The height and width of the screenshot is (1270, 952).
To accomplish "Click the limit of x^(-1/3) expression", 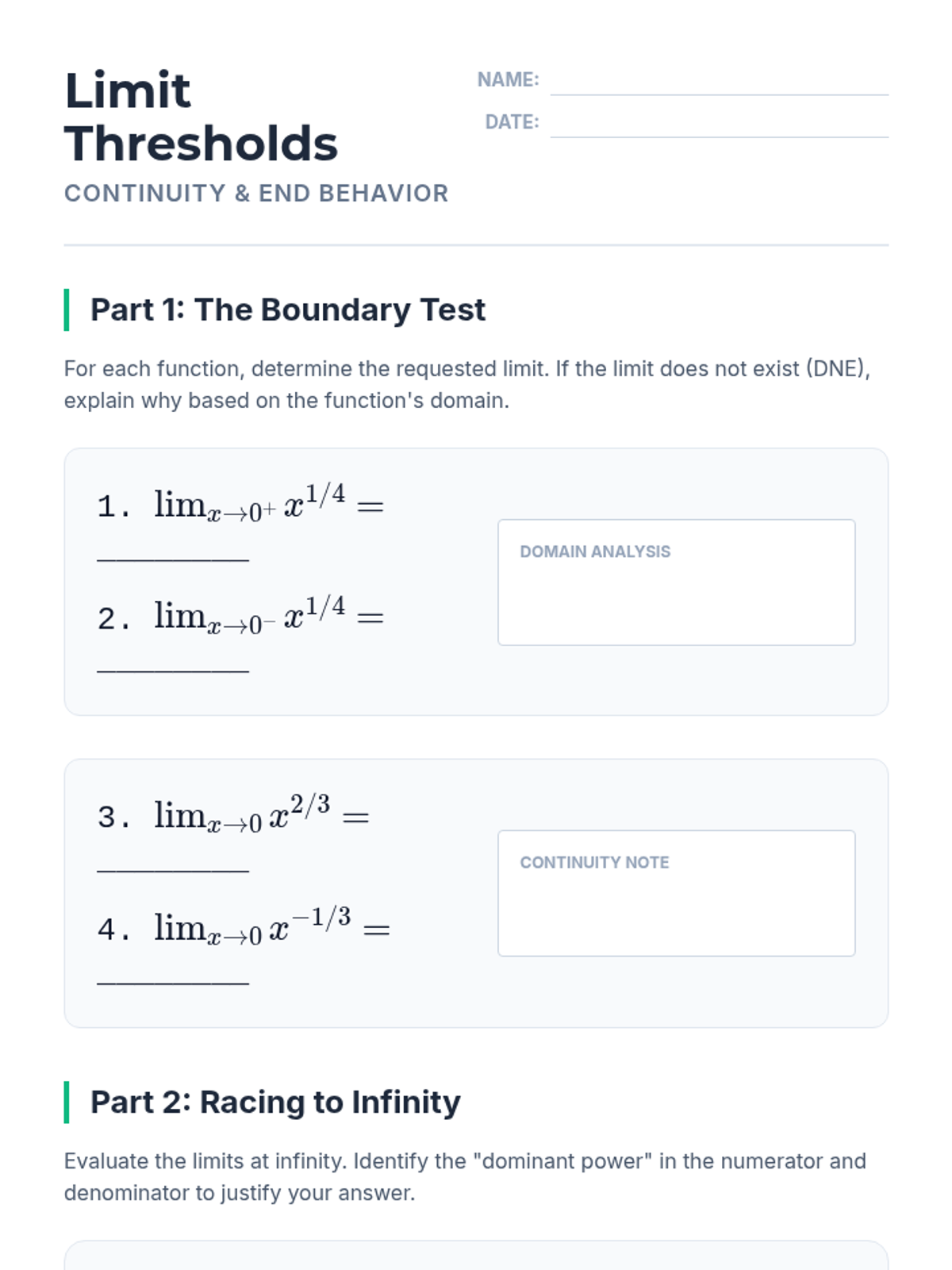I will 271,928.
